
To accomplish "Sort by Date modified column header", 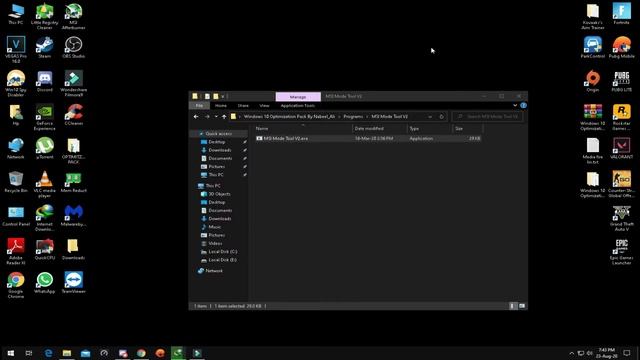I will [x=379, y=129].
